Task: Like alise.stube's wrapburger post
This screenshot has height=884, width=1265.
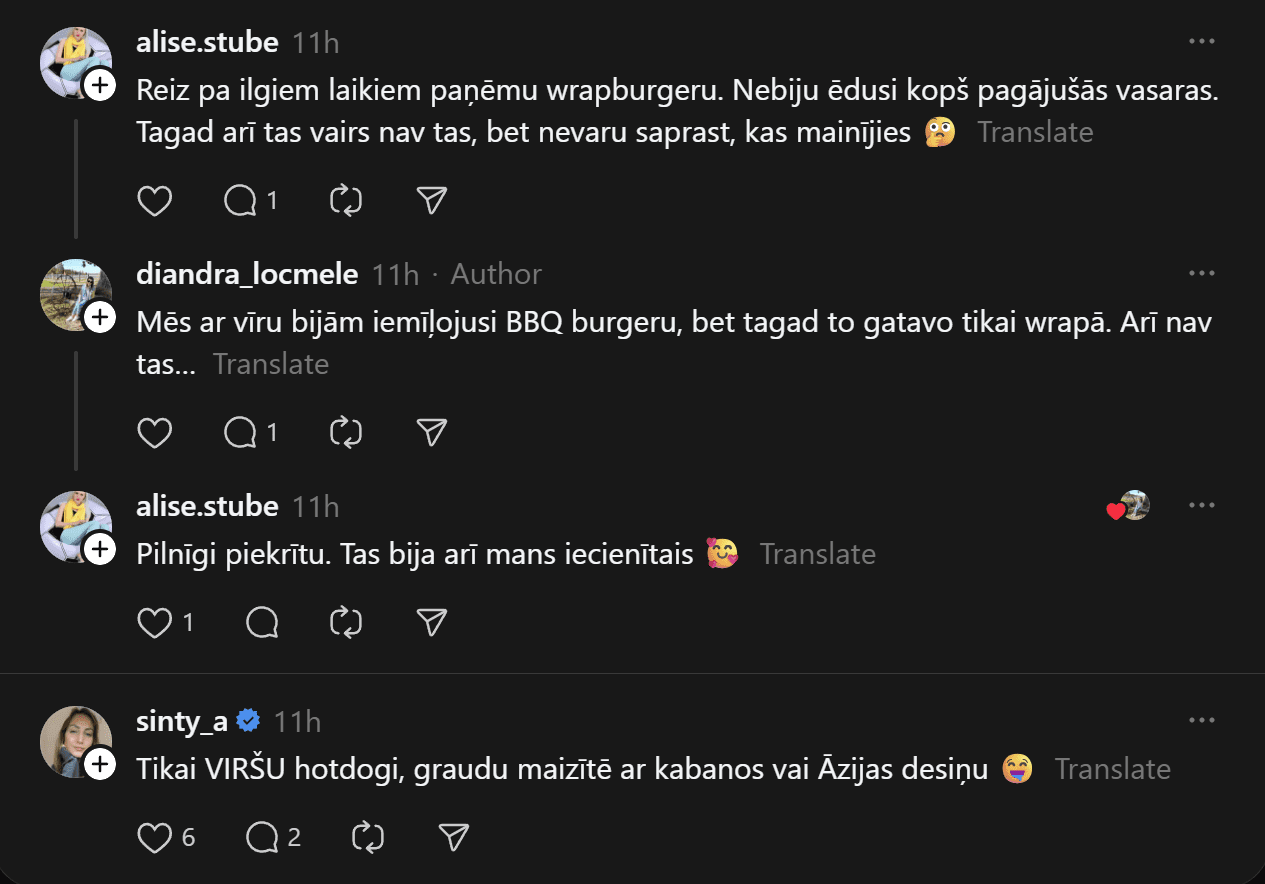Action: click(154, 201)
